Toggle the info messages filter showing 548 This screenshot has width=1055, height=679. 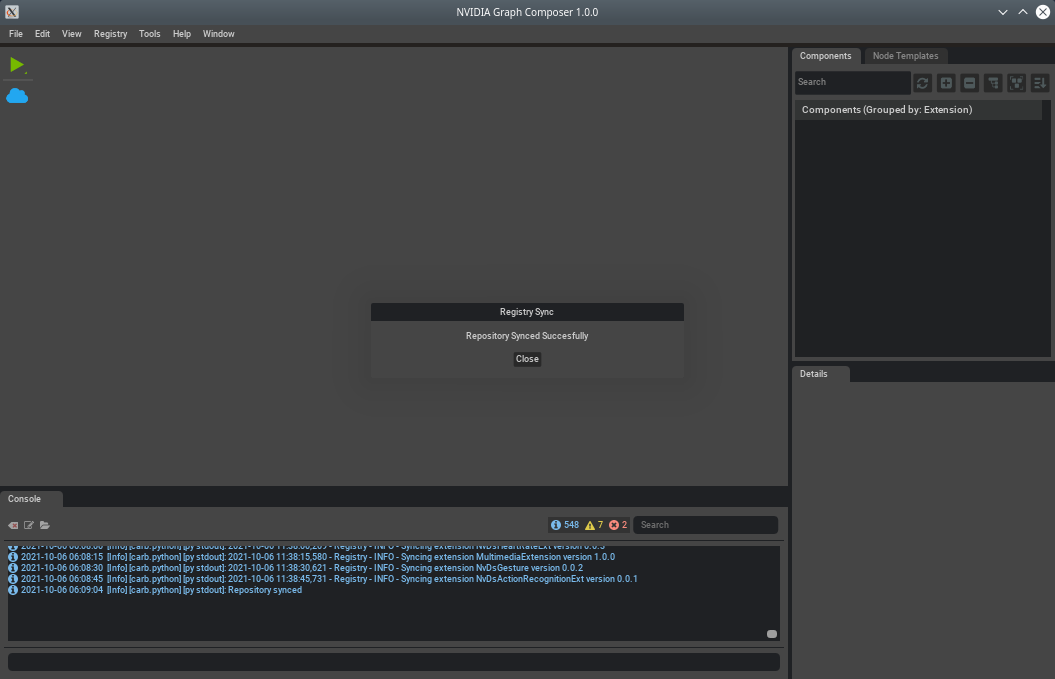(565, 525)
